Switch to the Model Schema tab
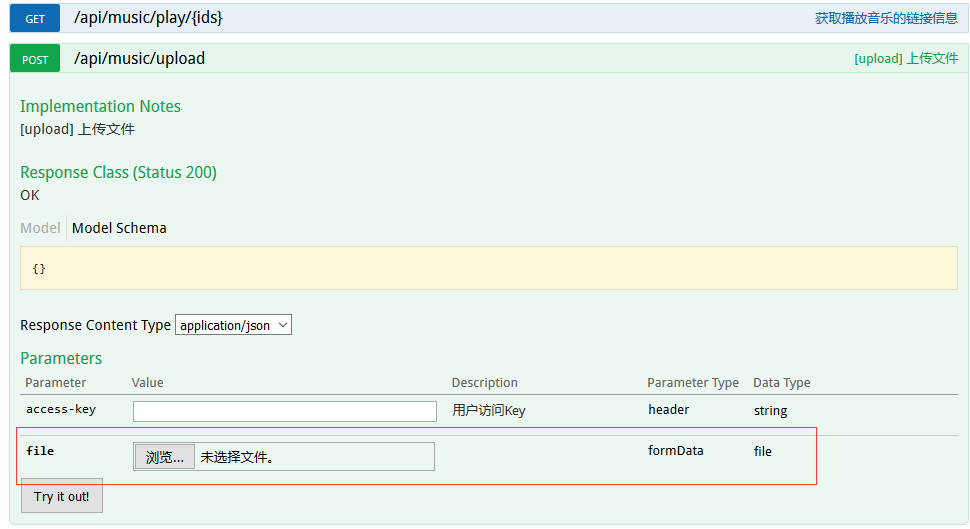This screenshot has width=970, height=529. point(119,228)
